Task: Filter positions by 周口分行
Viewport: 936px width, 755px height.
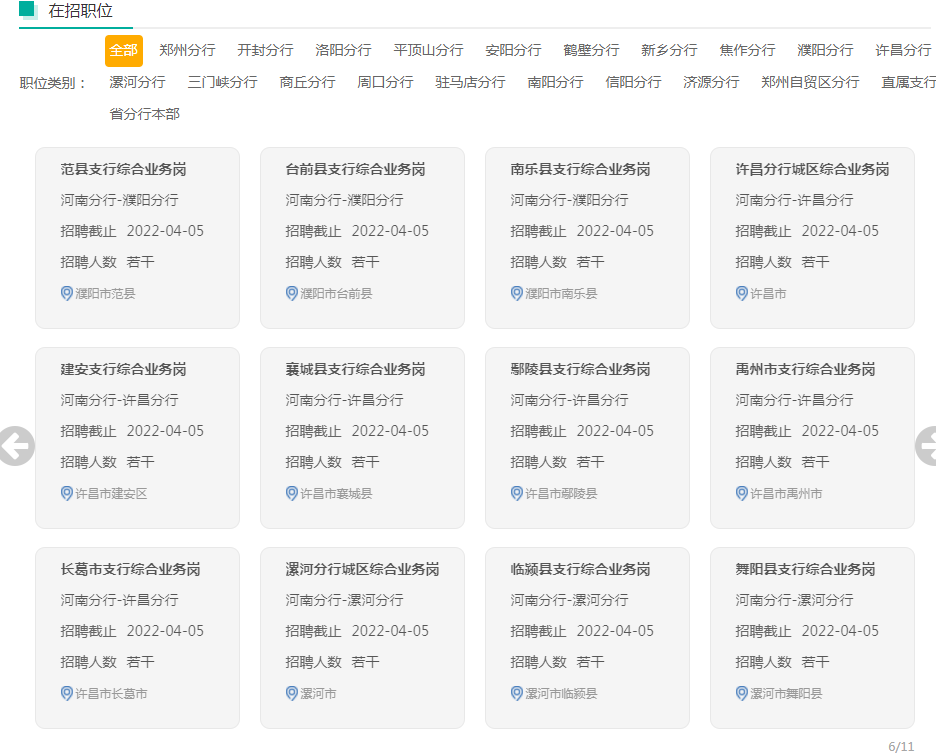Action: pyautogui.click(x=385, y=82)
